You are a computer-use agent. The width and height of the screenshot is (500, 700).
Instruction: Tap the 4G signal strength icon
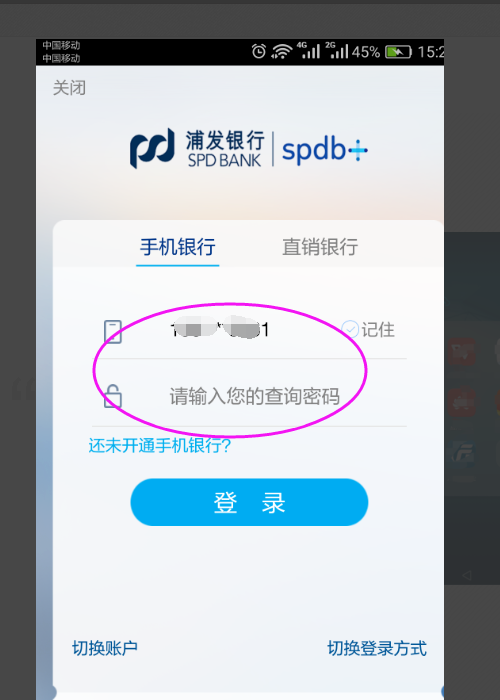tap(308, 50)
